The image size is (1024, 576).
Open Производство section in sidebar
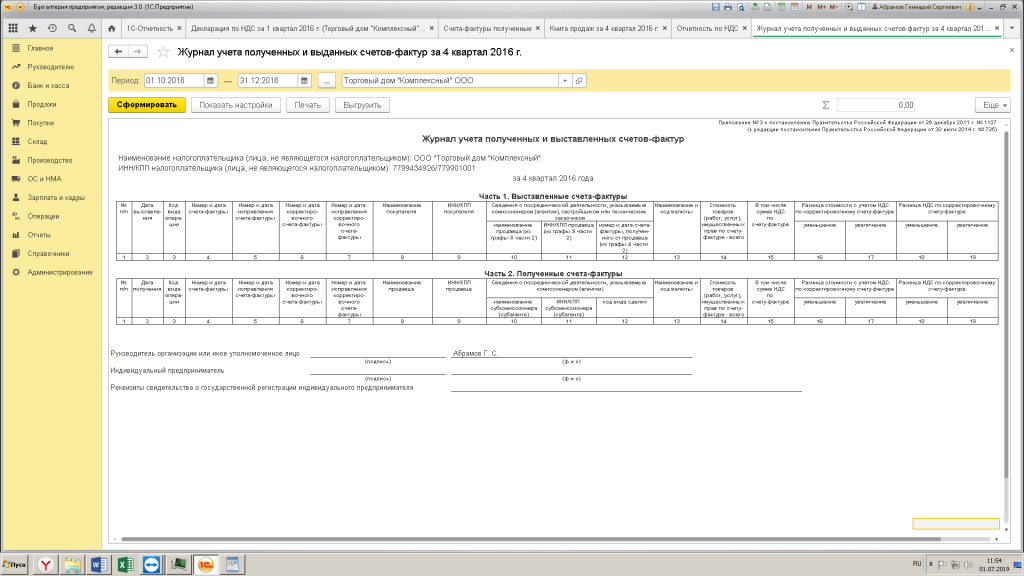(51, 160)
